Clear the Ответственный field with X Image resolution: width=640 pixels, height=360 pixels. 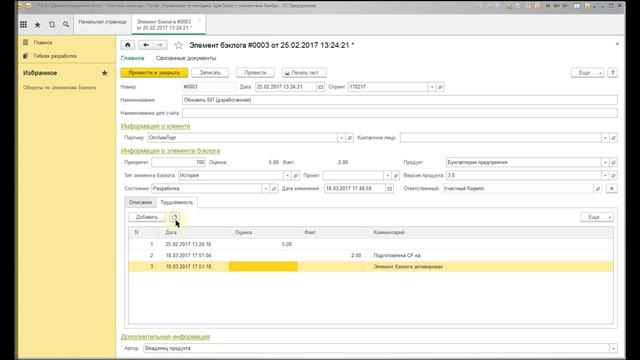click(611, 189)
